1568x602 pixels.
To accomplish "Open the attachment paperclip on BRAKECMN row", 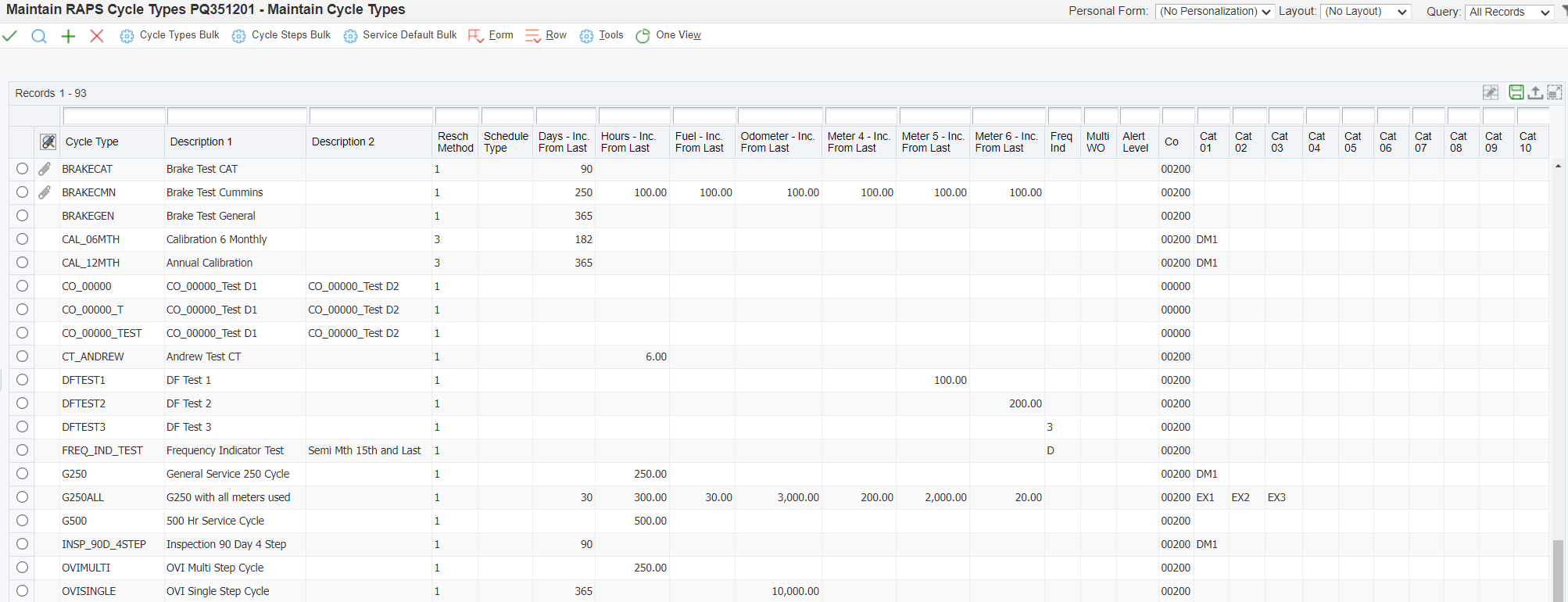I will 45,192.
